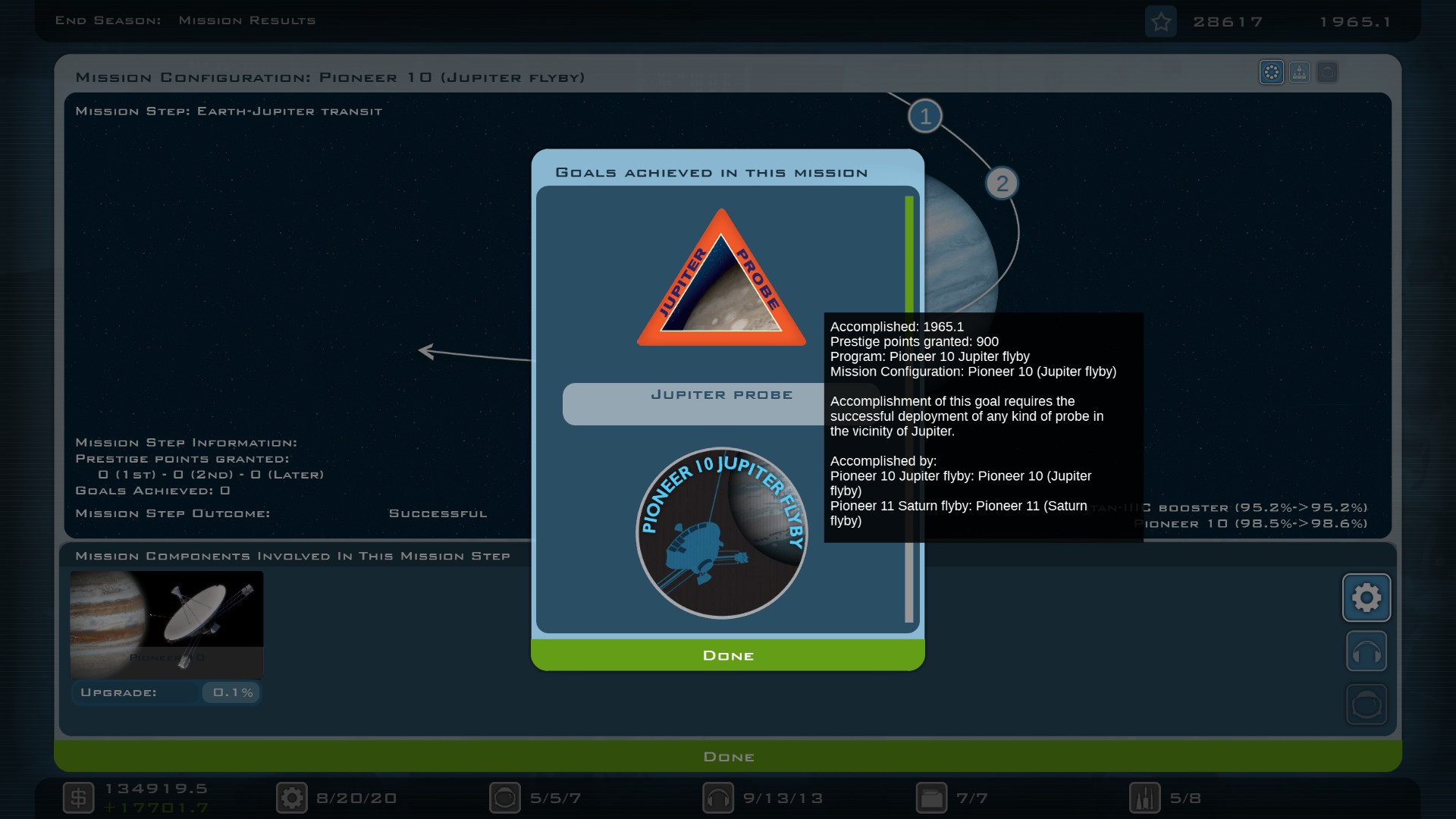Click the buildings status icon
This screenshot has width=1456, height=819.
point(1145,798)
